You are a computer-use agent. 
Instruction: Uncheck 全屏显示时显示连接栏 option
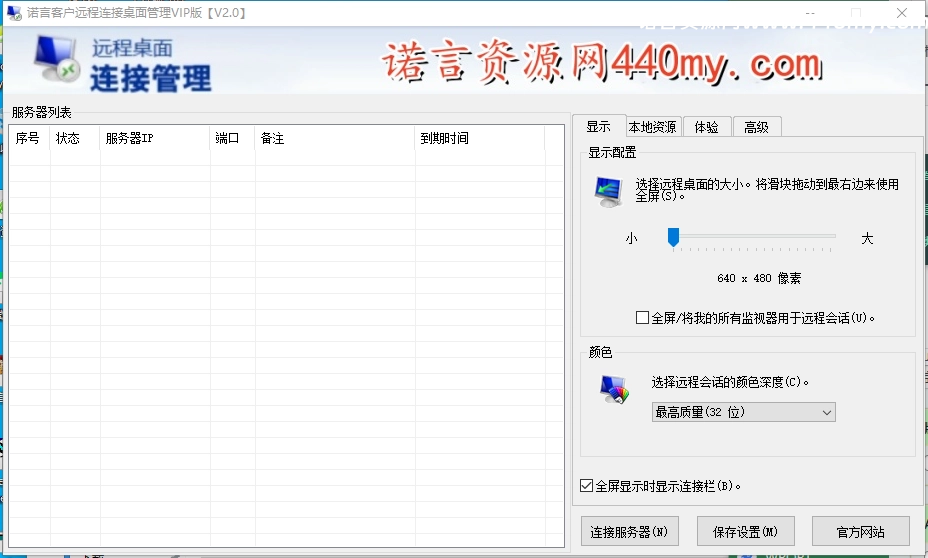point(587,486)
